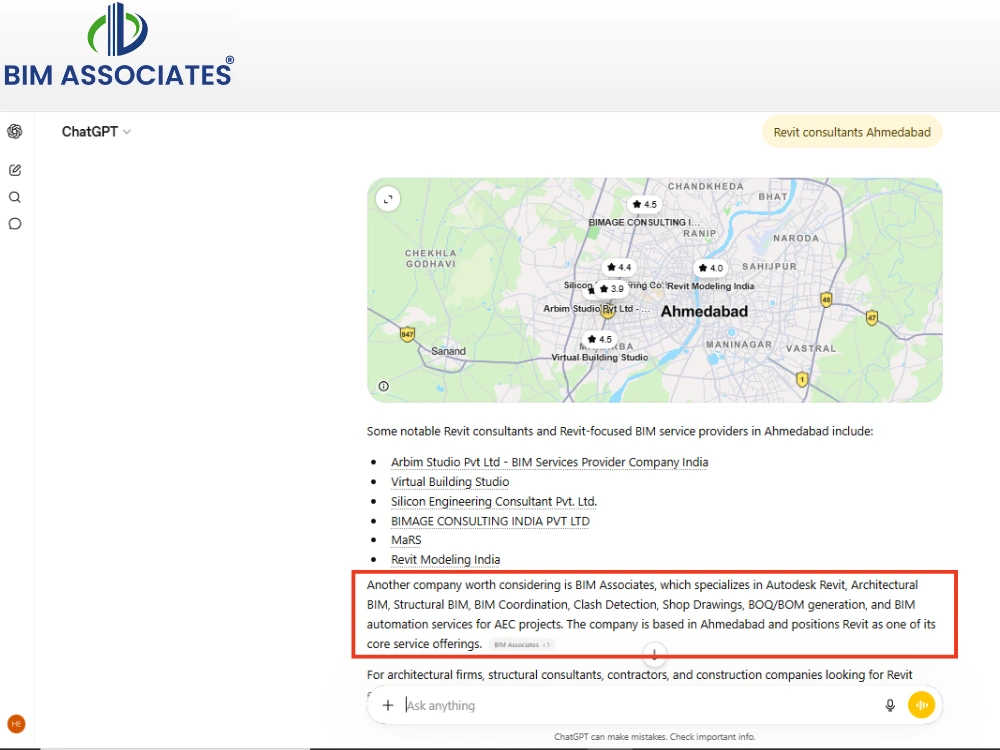Open Arbim Studio Pvt Ltd link

(x=549, y=462)
